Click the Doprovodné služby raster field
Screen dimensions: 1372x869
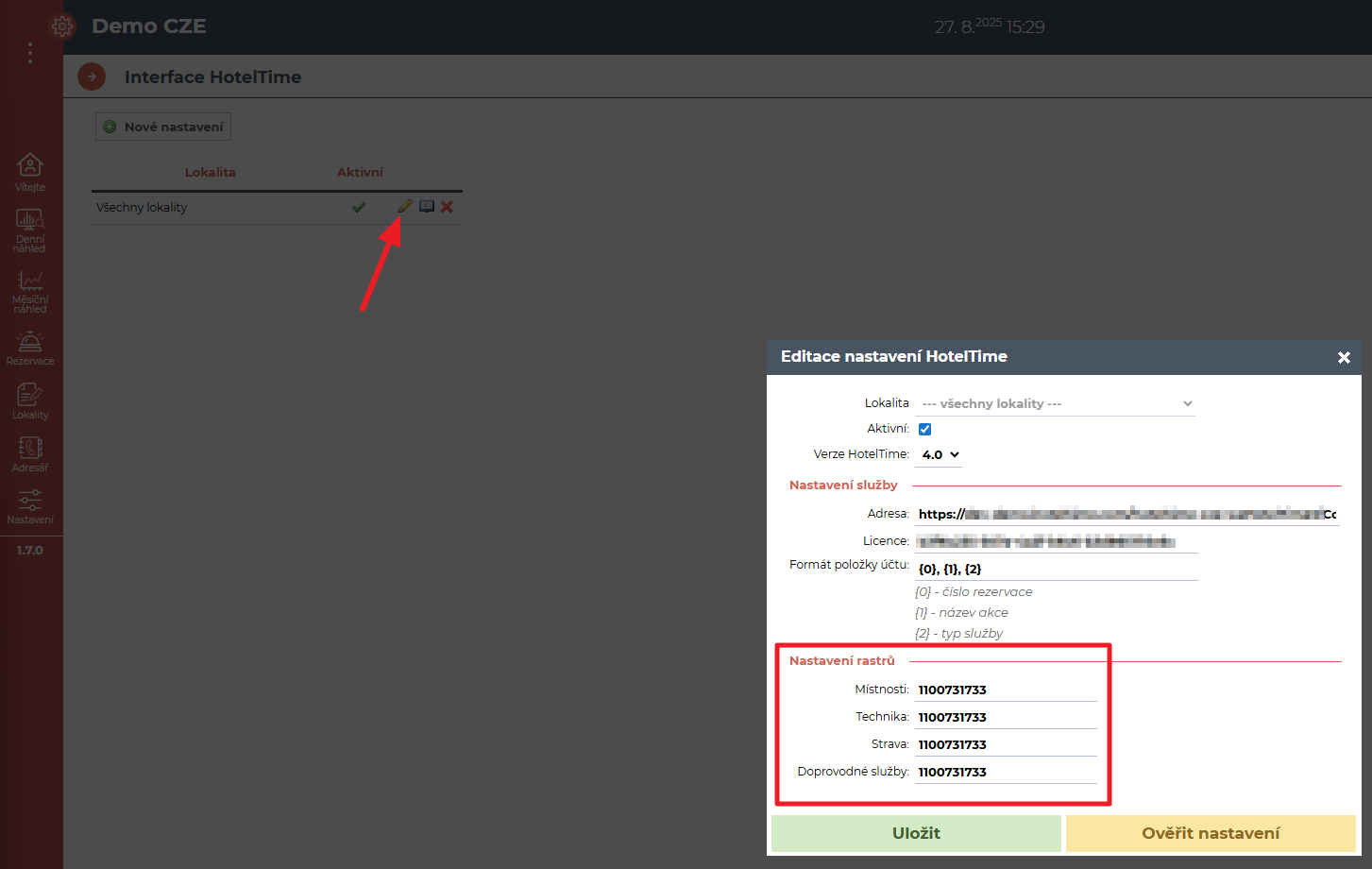coord(1007,772)
